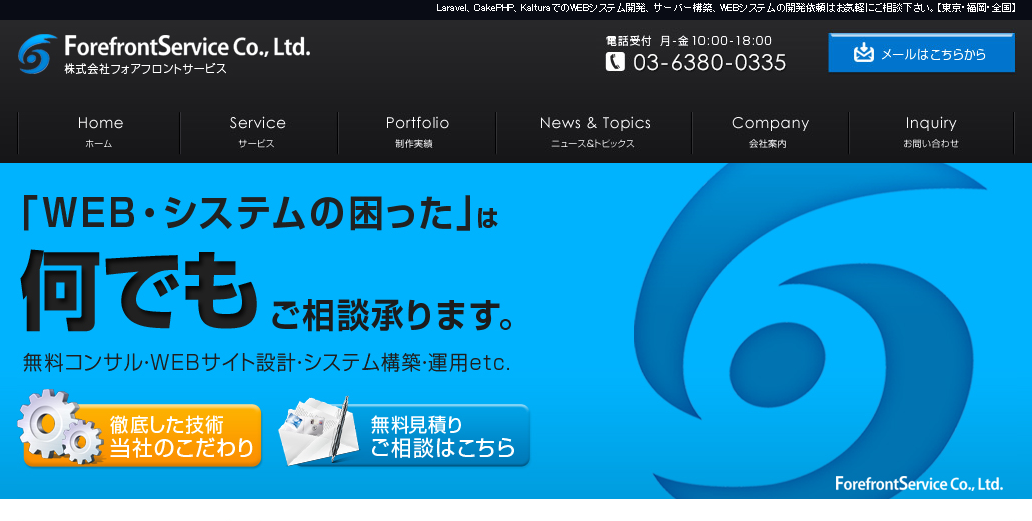Click the 電話受付 月-金 10:00-18:00 text
This screenshot has width=1032, height=521.
pyautogui.click(x=688, y=41)
